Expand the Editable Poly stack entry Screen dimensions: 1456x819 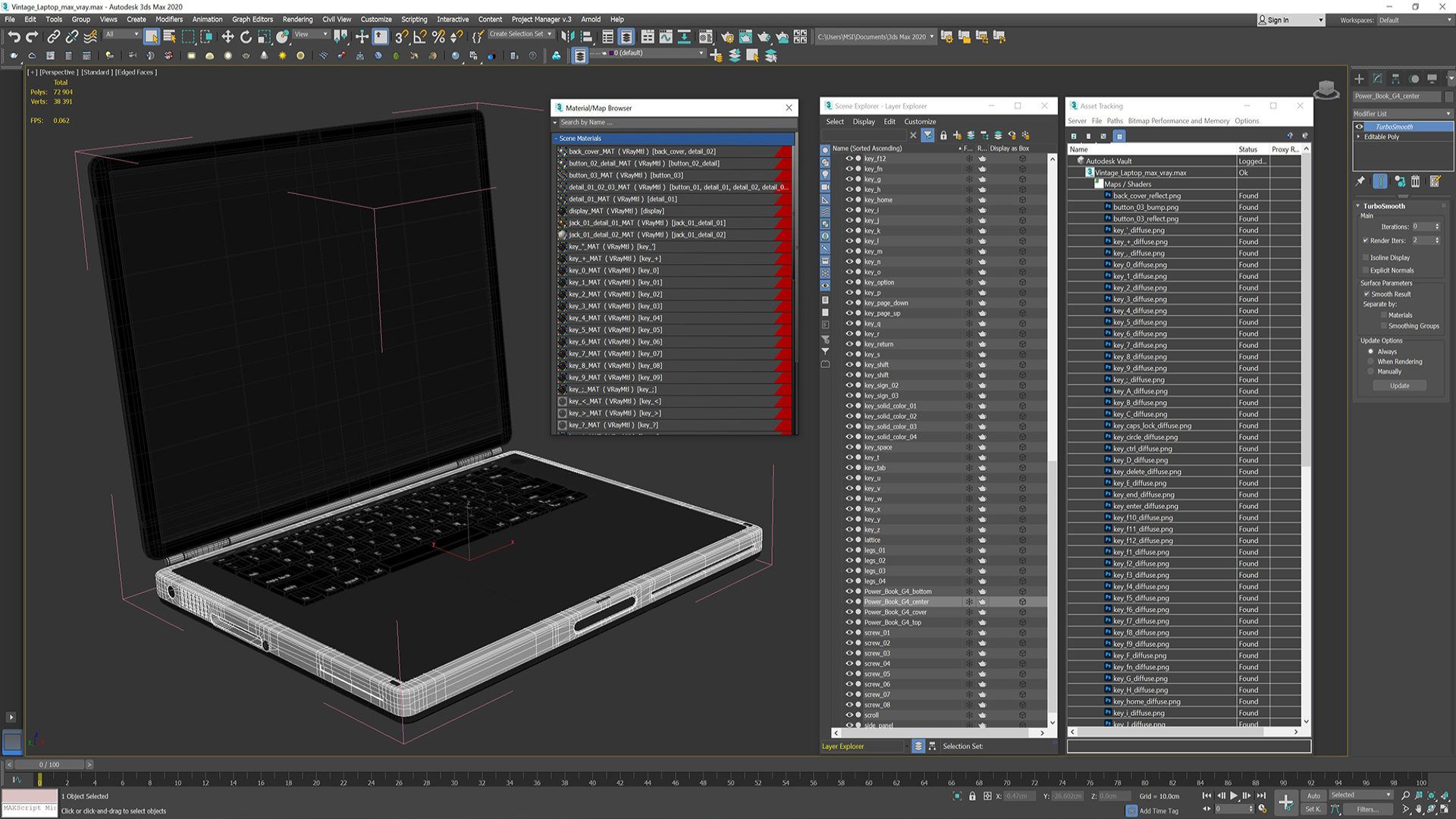coord(1358,137)
